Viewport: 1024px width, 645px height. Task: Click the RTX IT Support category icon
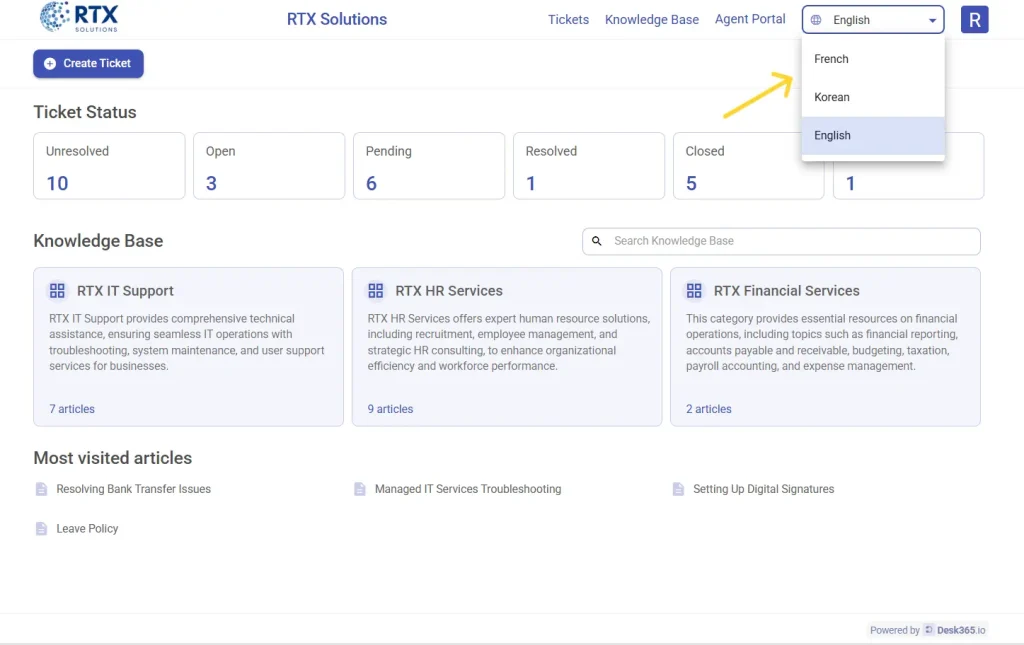pyautogui.click(x=57, y=290)
